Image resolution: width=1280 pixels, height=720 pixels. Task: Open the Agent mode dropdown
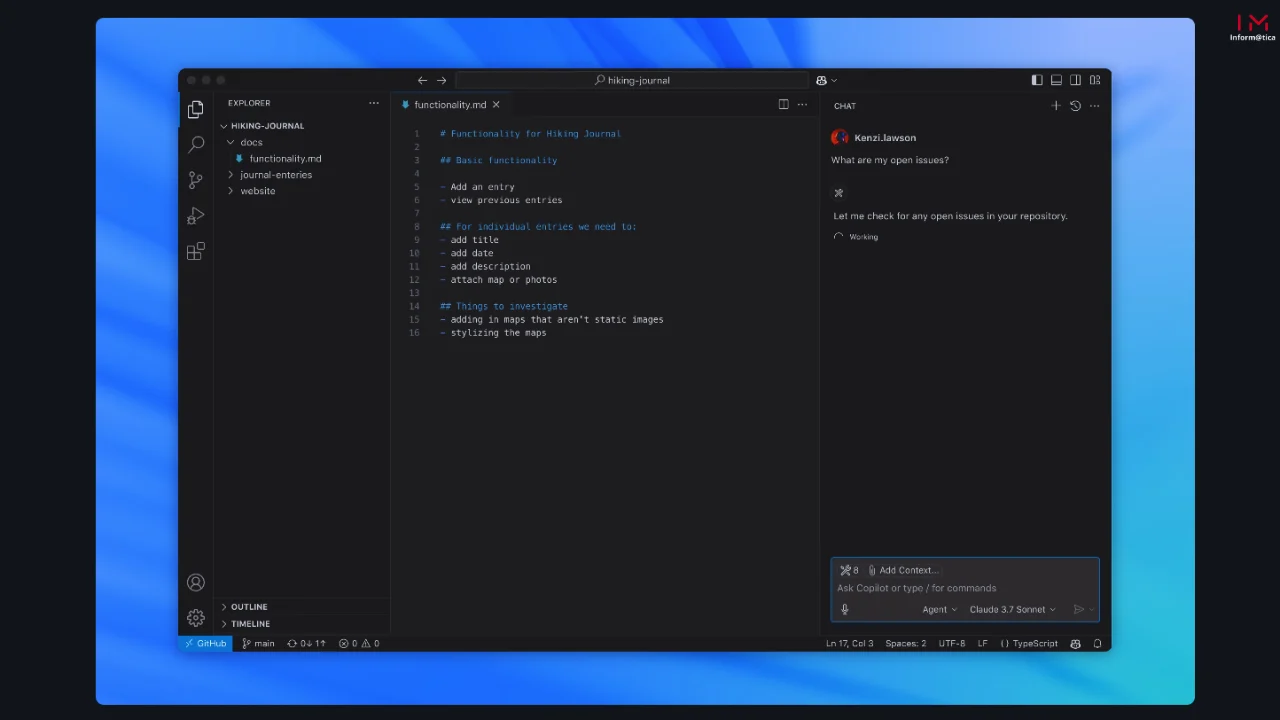pos(939,609)
